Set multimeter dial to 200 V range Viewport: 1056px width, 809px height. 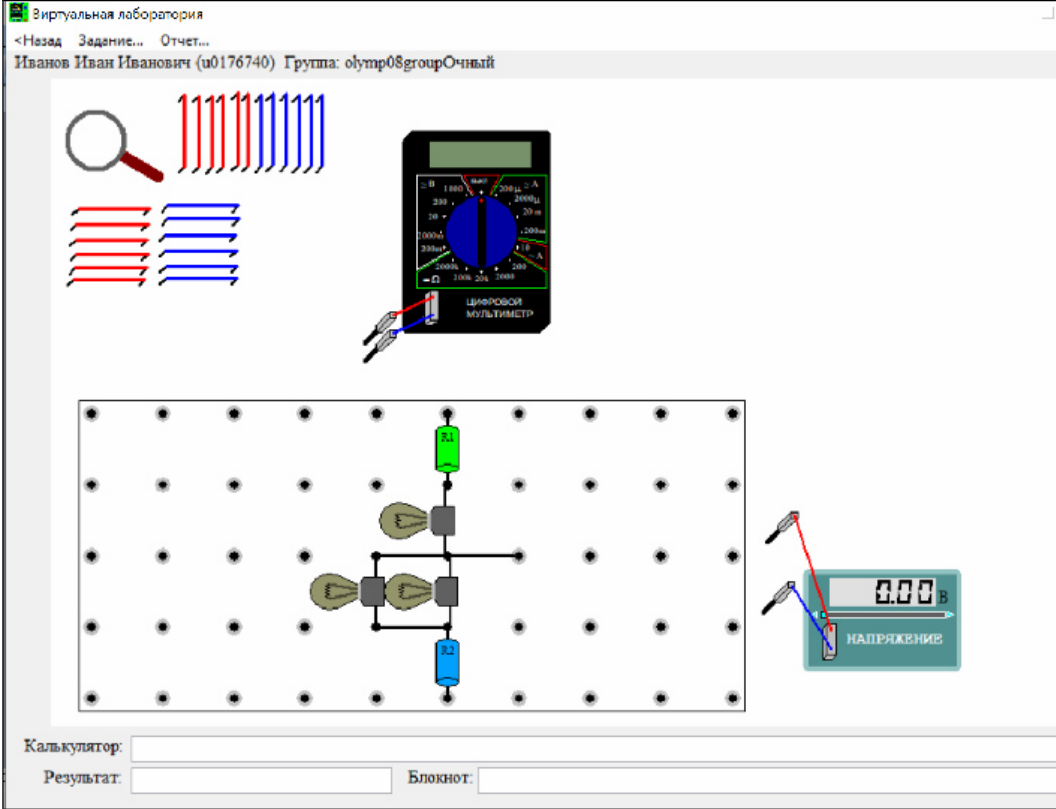click(x=440, y=202)
